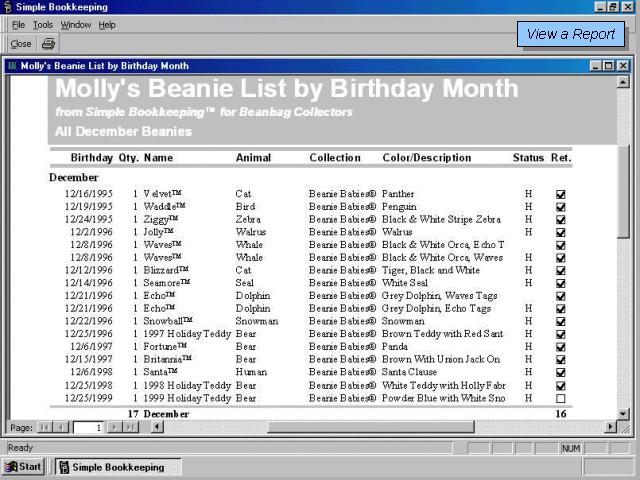Click the Print icon in the toolbar
The width and height of the screenshot is (640, 480).
coord(48,44)
